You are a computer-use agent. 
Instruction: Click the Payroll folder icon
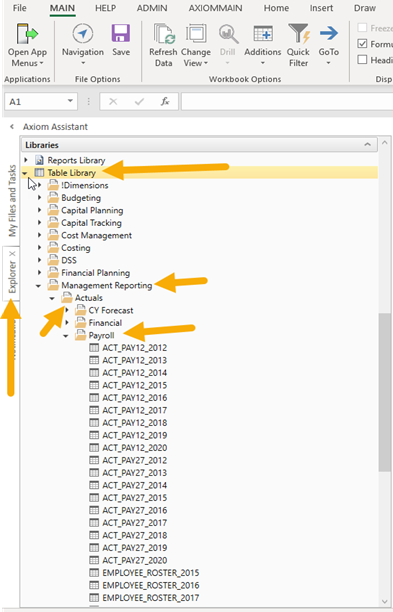(x=80, y=335)
